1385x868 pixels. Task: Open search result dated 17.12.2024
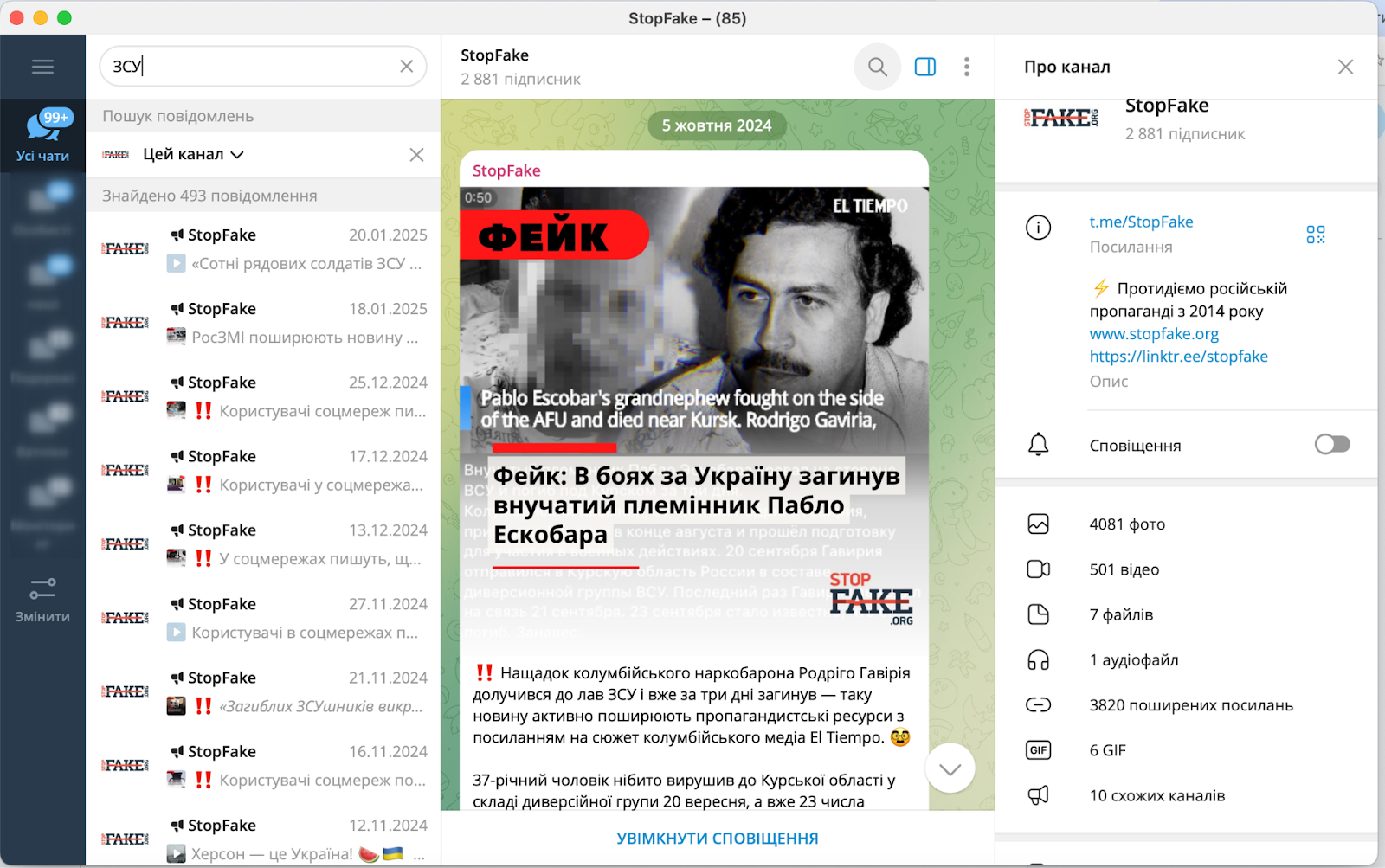(263, 470)
